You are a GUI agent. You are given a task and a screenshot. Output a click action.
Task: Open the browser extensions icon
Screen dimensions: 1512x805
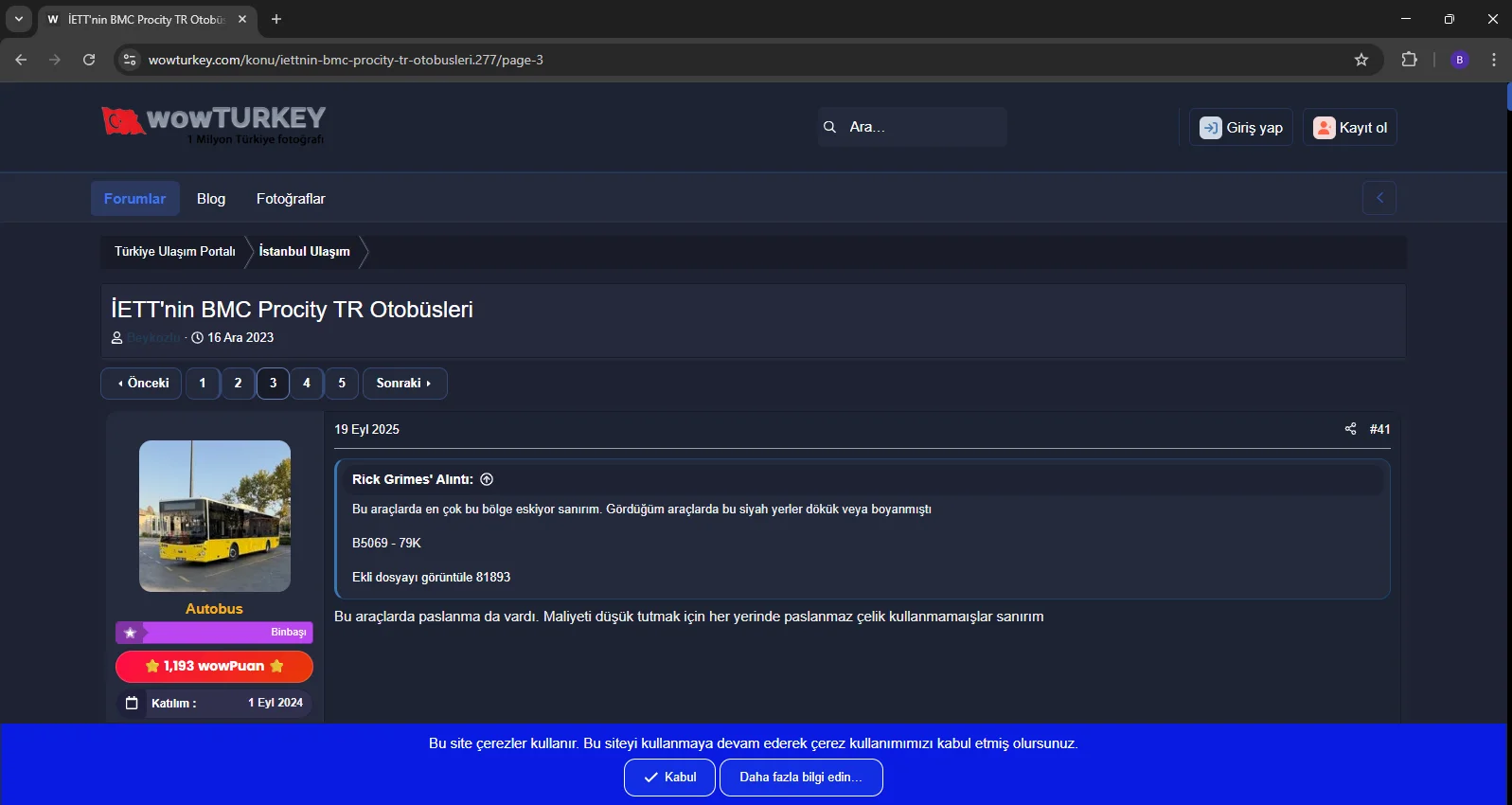coord(1409,60)
